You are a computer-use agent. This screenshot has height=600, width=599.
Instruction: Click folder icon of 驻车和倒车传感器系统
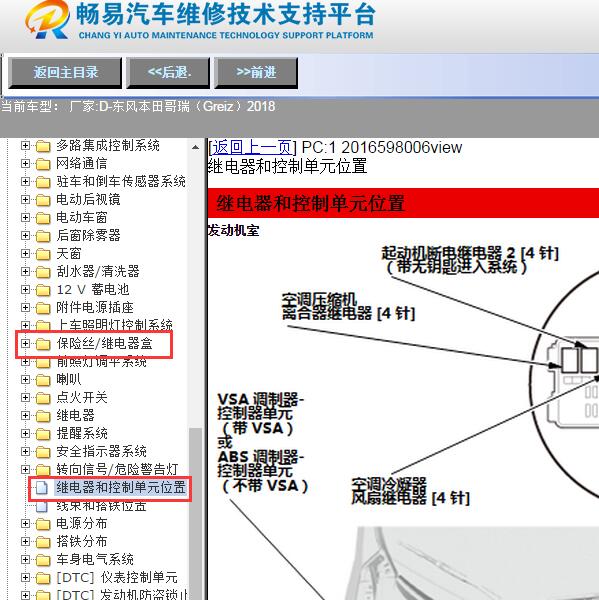pyautogui.click(x=43, y=182)
